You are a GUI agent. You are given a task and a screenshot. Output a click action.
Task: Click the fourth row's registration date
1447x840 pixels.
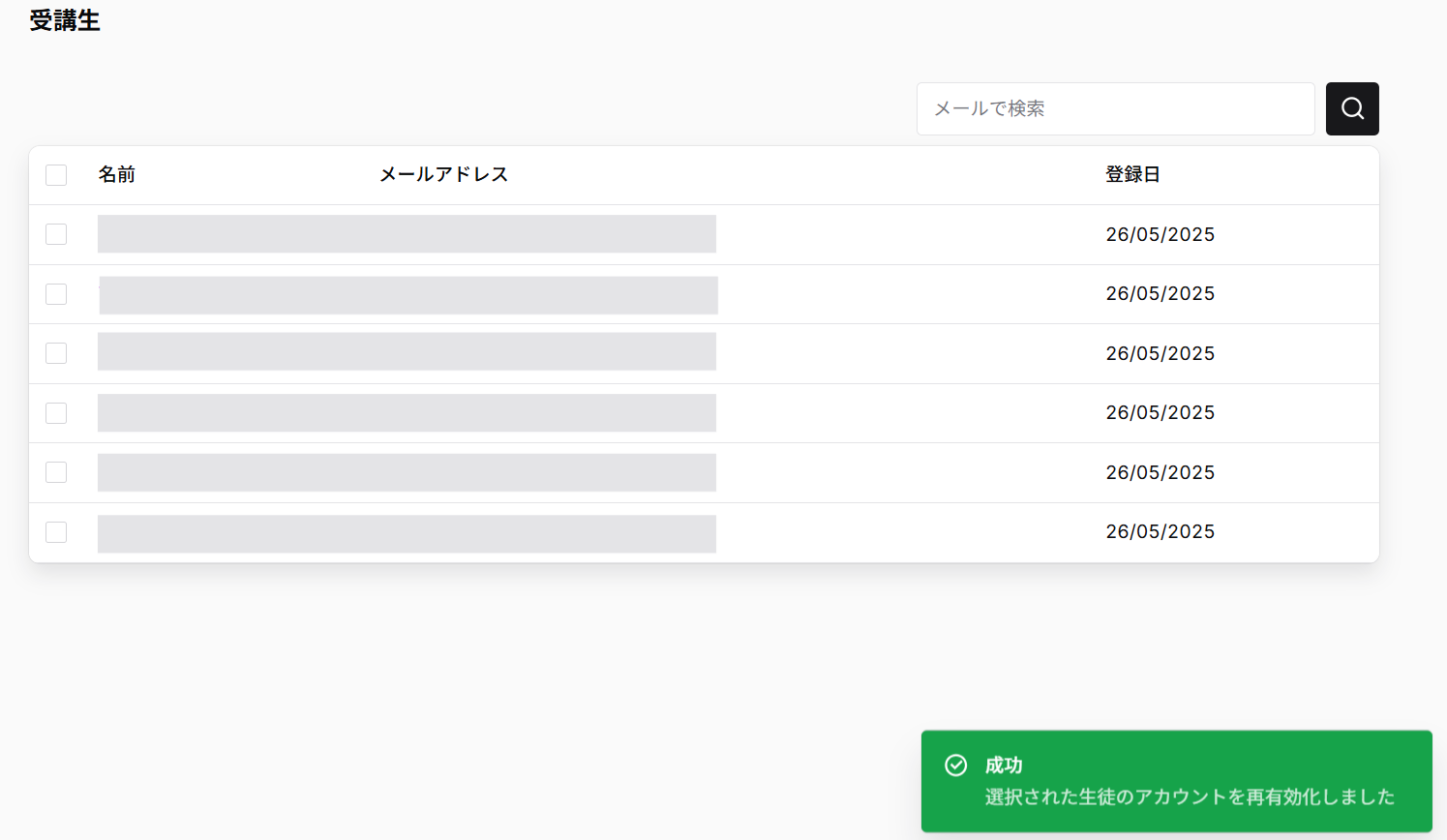pyautogui.click(x=1160, y=412)
